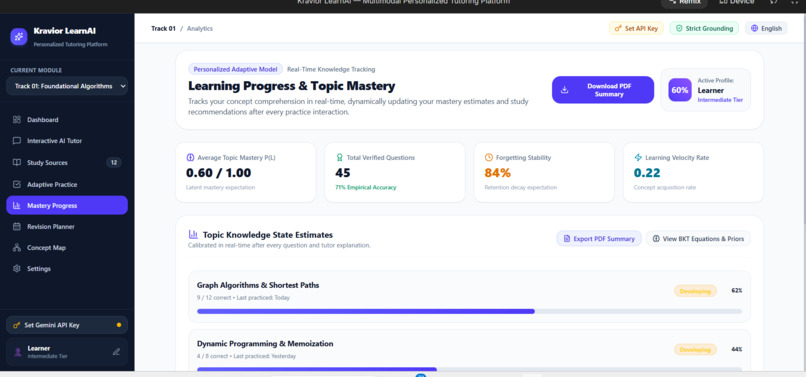The width and height of the screenshot is (806, 377).
Task: Click the 0.60 / 1.00 mastery value
Action: (x=218, y=173)
